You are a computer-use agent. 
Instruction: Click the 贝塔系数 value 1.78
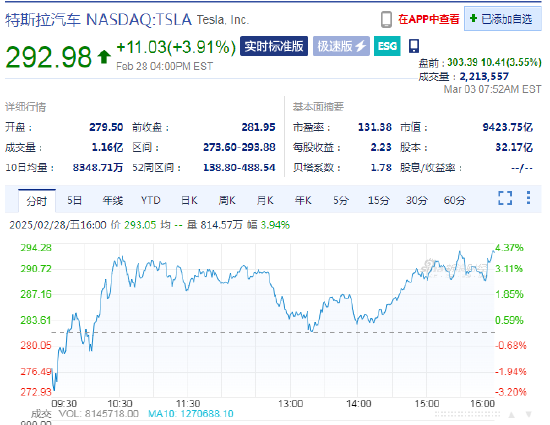click(x=381, y=168)
